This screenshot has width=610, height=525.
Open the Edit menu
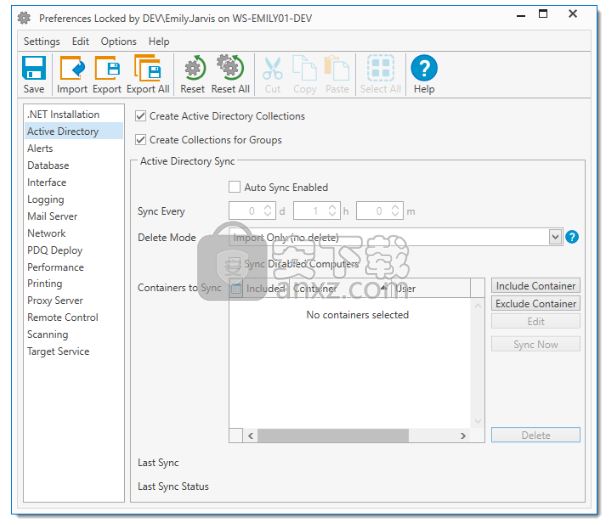[x=81, y=41]
